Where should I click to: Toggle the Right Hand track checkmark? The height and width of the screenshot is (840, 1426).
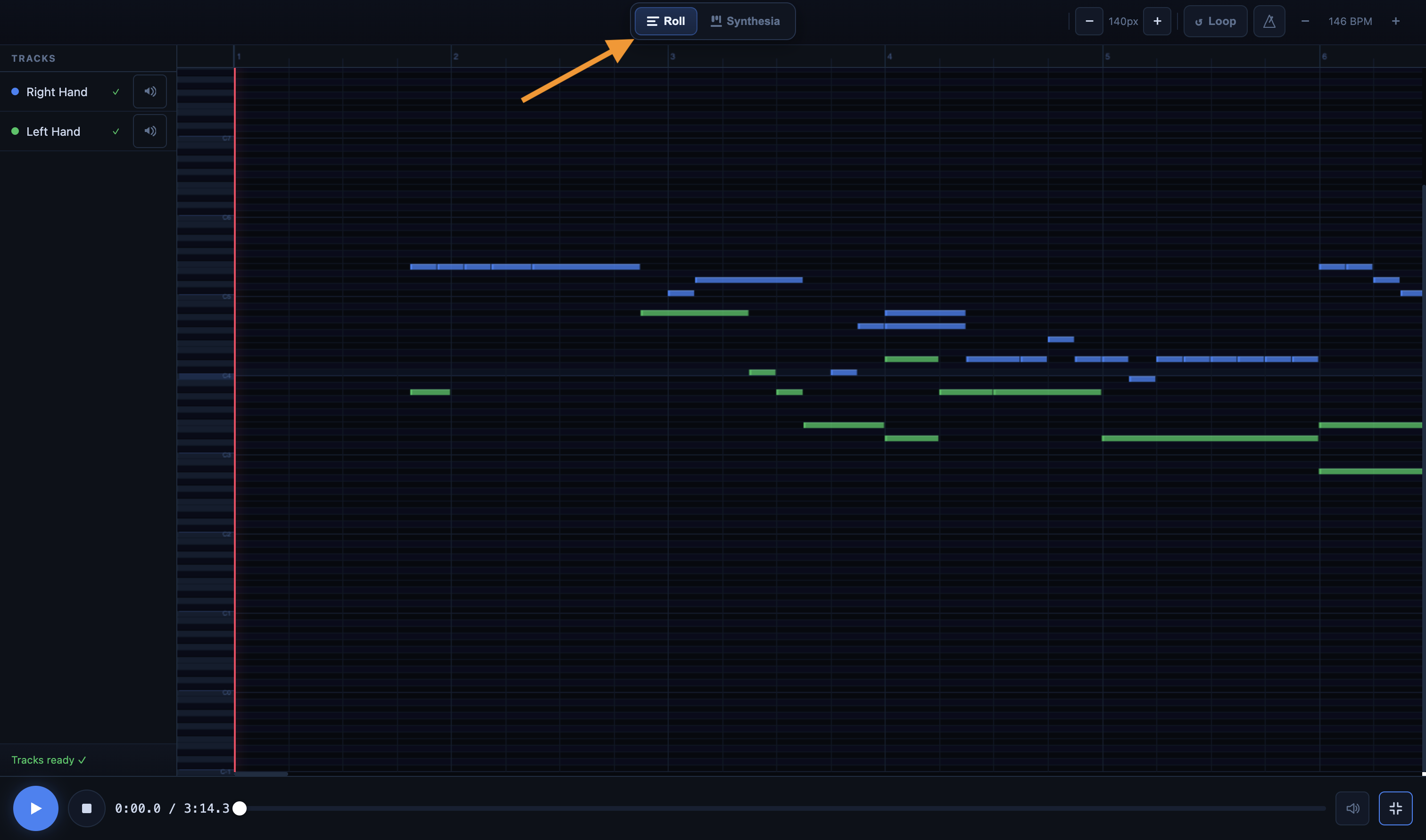(116, 92)
